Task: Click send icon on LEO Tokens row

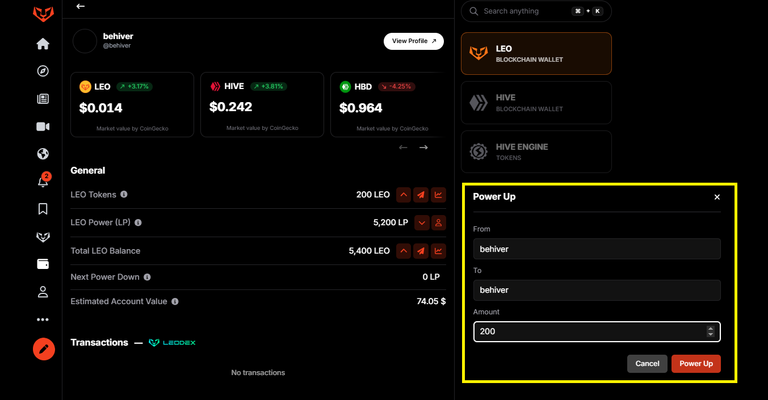Action: pos(421,195)
